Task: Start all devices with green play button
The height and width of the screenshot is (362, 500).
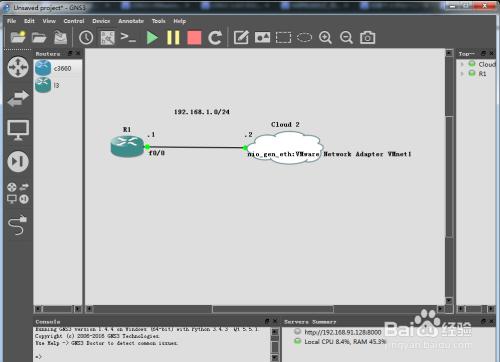Action: (x=152, y=38)
